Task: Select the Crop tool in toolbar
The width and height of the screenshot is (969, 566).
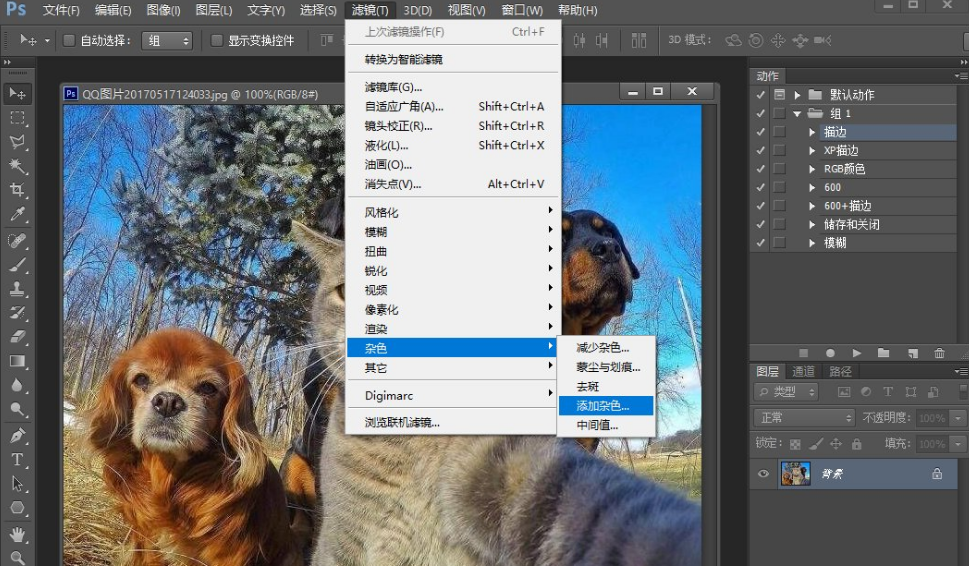Action: pos(17,190)
